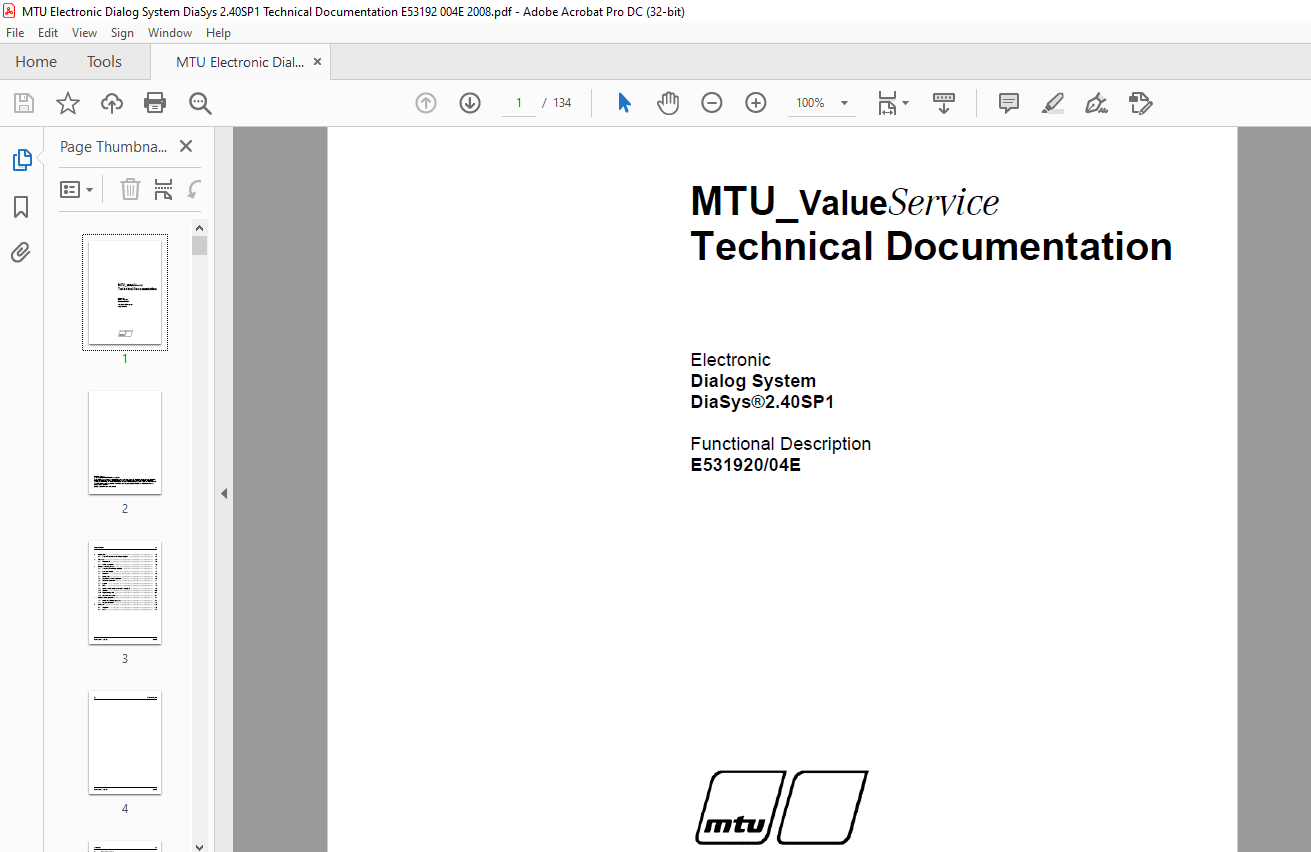
Task: Click the scrolling mode keyboard icon
Action: [x=944, y=103]
